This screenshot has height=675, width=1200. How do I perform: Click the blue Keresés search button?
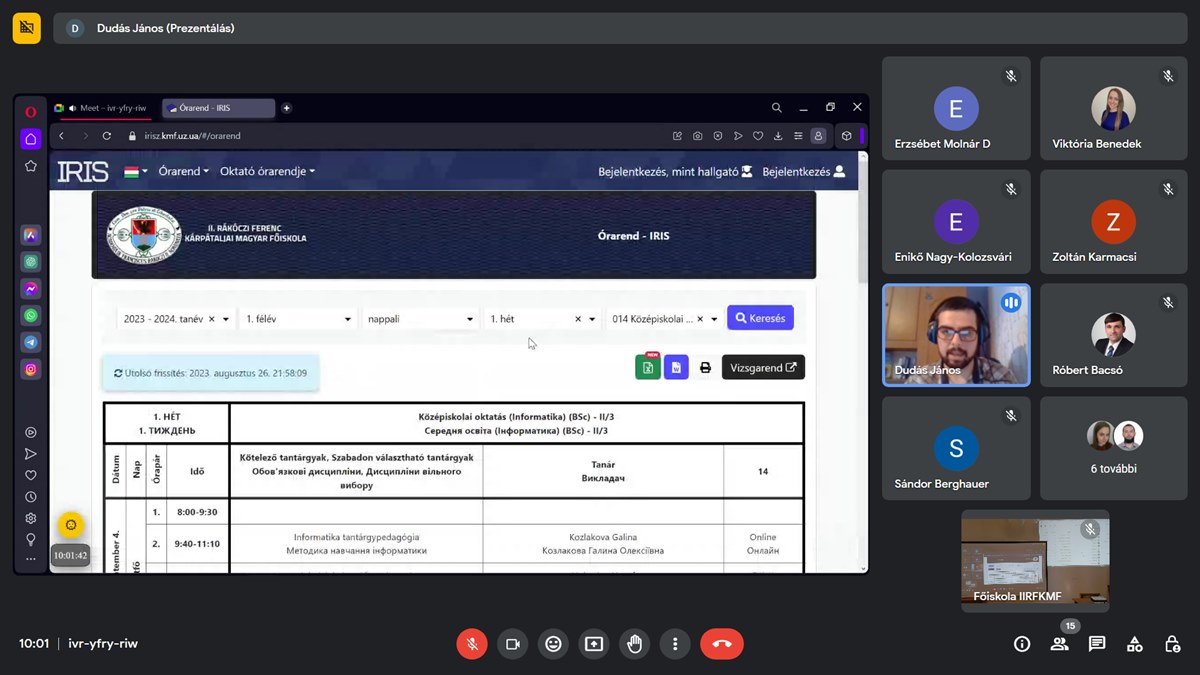click(x=760, y=318)
